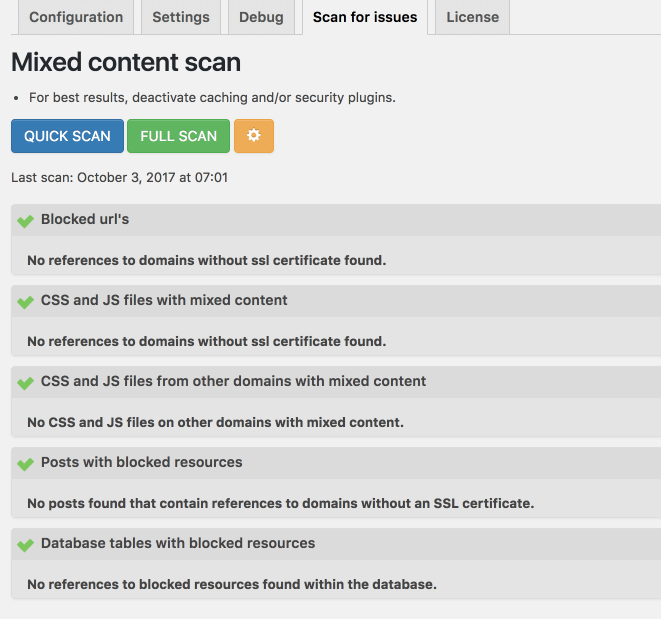Image resolution: width=661 pixels, height=619 pixels.
Task: Click checkmark for CSS and JS files from other domains
Action: [25, 382]
